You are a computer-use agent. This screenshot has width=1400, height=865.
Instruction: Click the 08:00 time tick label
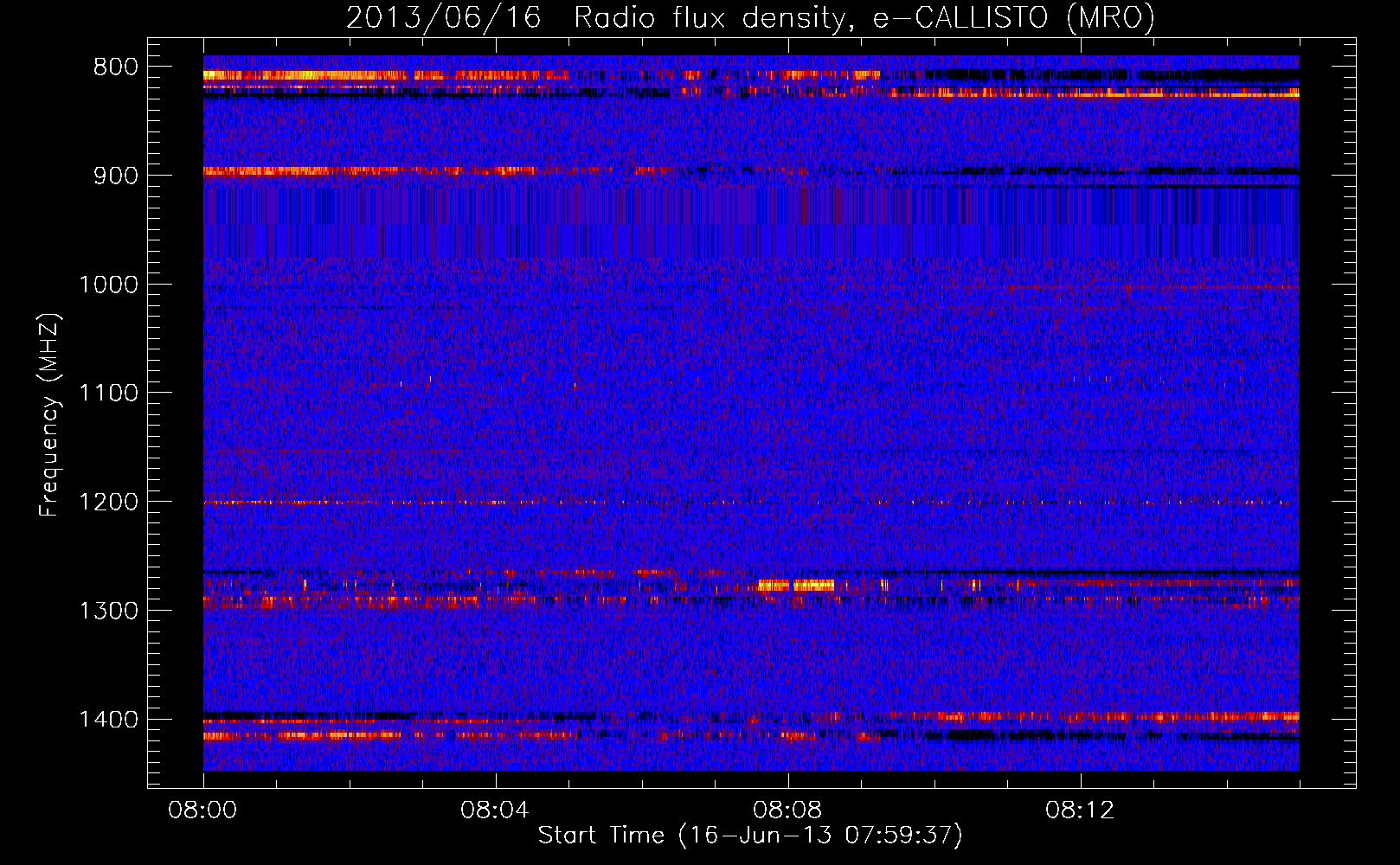coord(203,811)
